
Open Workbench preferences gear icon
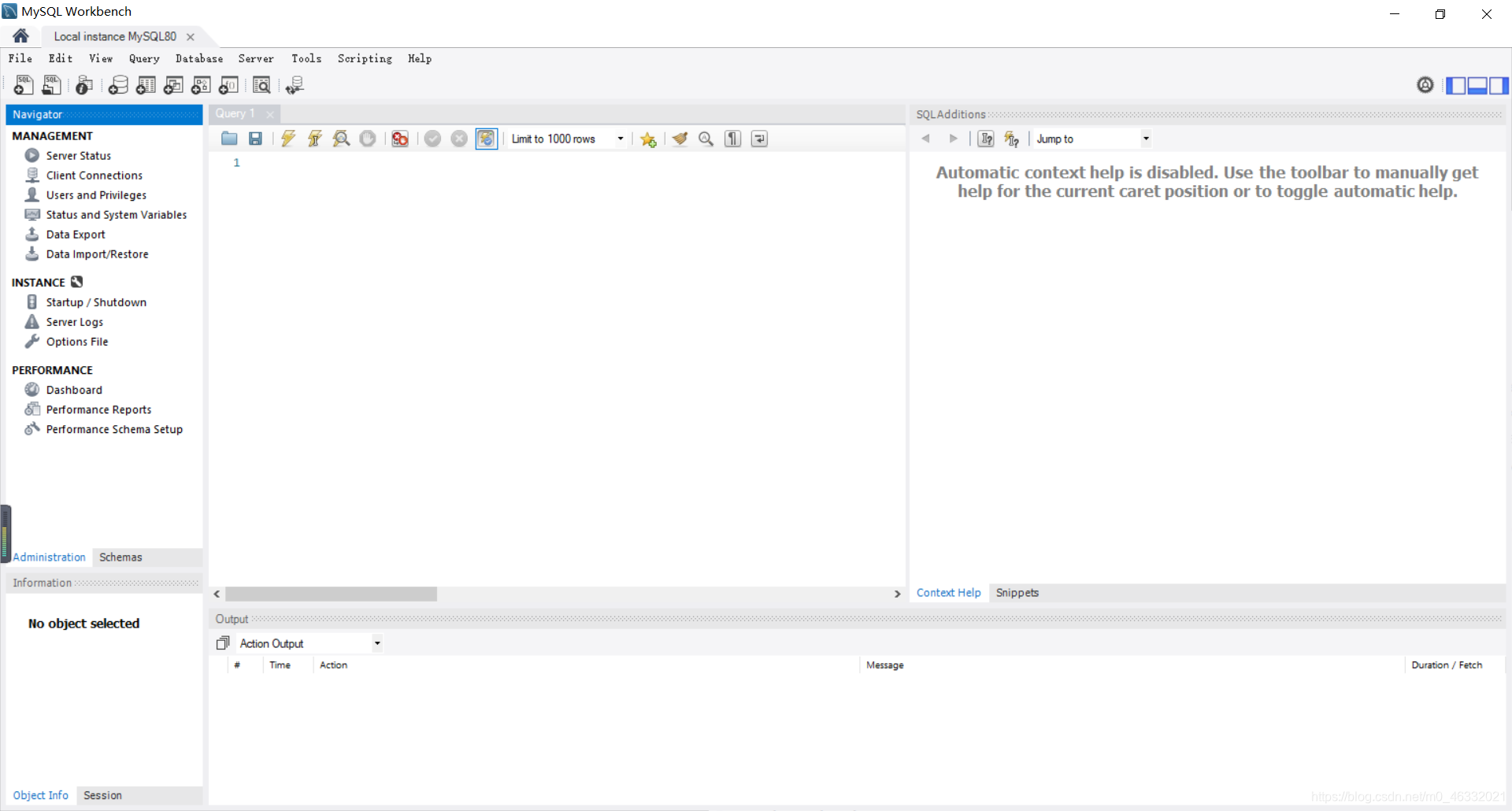[x=1425, y=85]
